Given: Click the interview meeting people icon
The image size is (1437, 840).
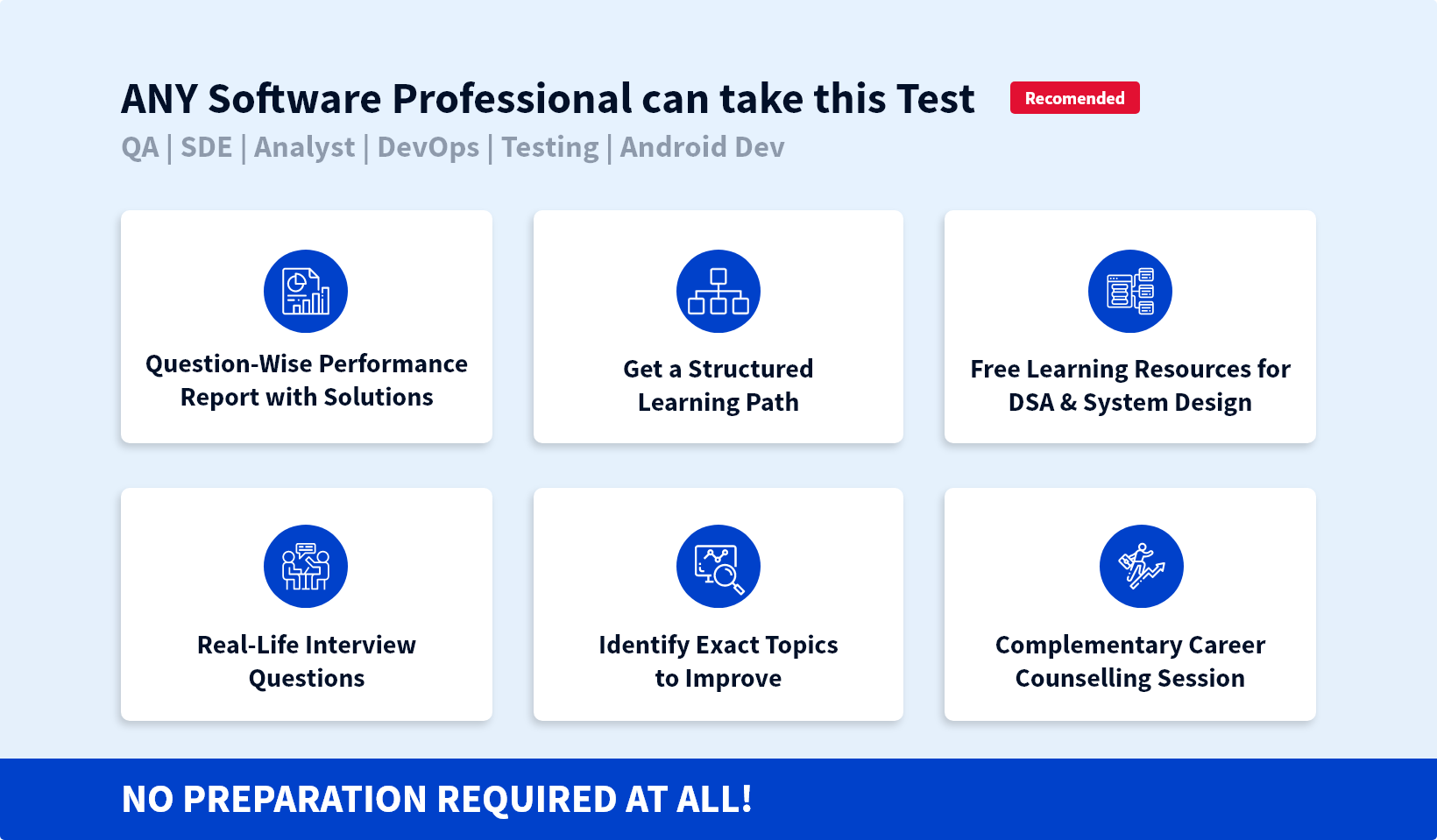Looking at the screenshot, I should 306,567.
